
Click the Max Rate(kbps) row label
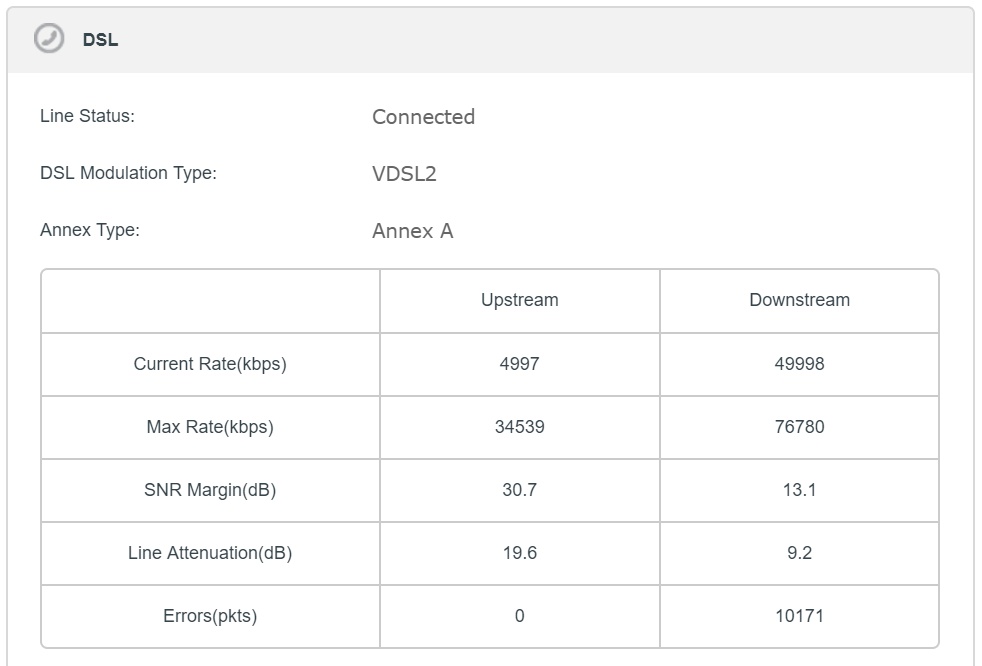[x=210, y=427]
